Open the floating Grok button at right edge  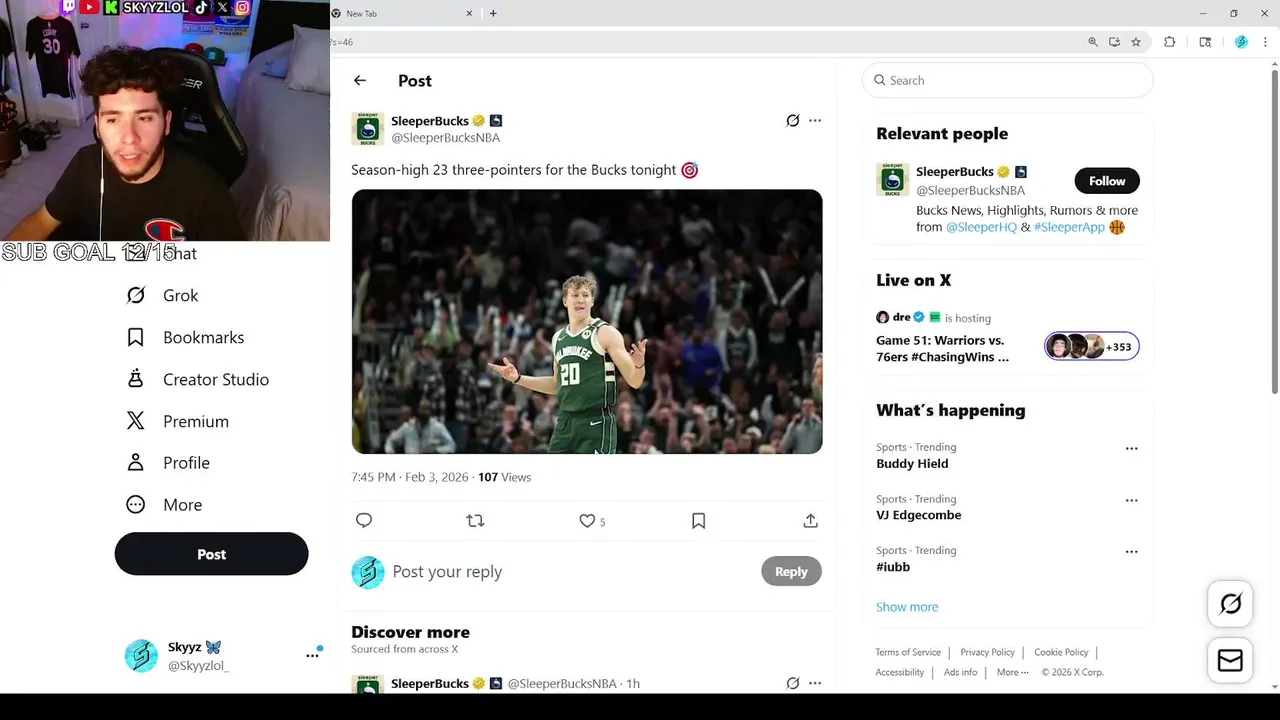[x=1230, y=603]
